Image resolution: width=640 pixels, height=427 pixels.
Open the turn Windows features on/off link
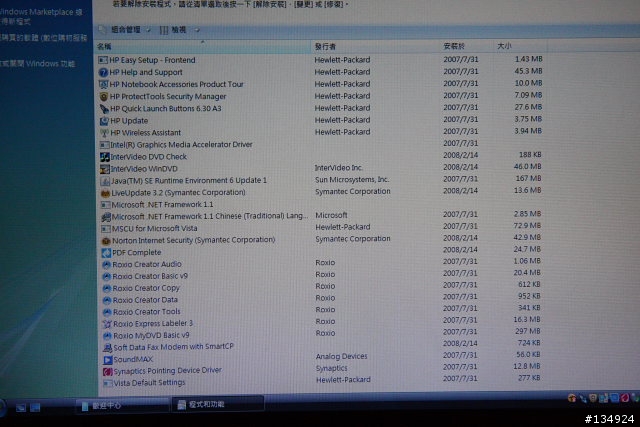[38, 64]
